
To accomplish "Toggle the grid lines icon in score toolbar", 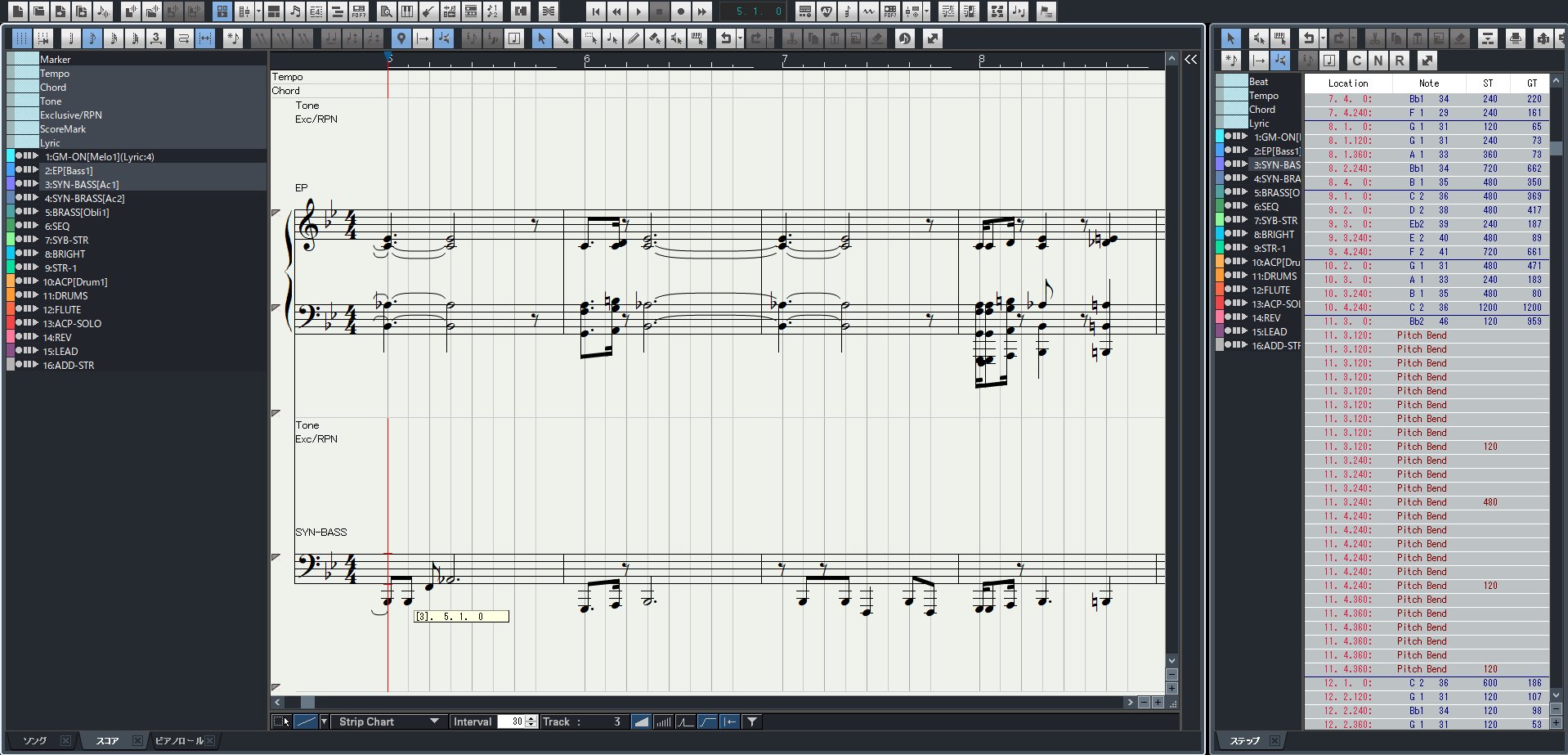I will coord(22,38).
